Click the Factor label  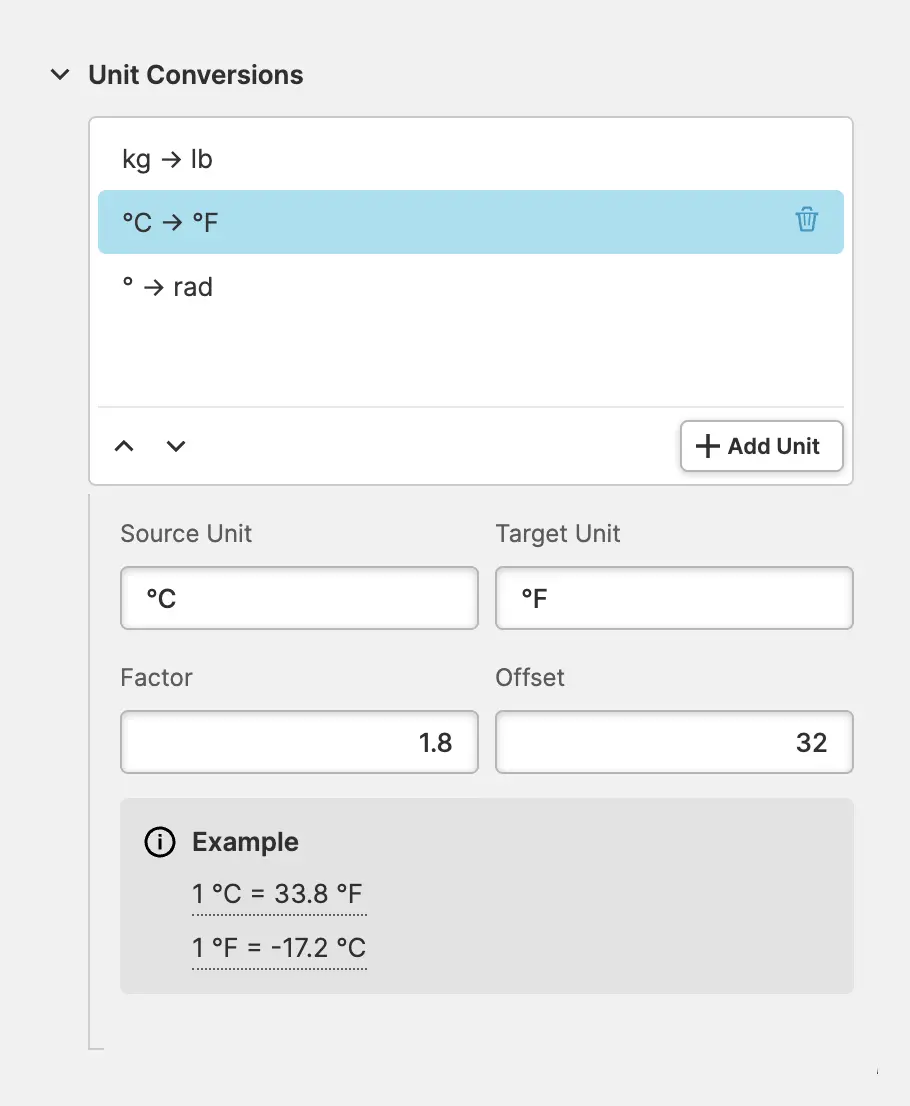(156, 678)
